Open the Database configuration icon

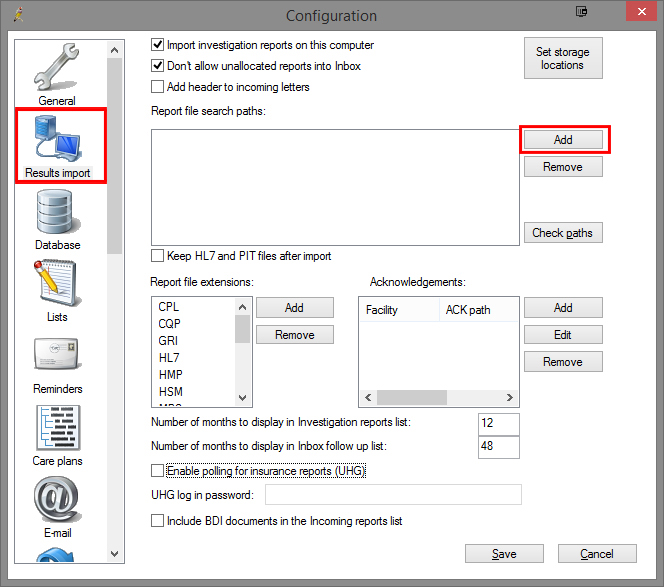[x=57, y=216]
